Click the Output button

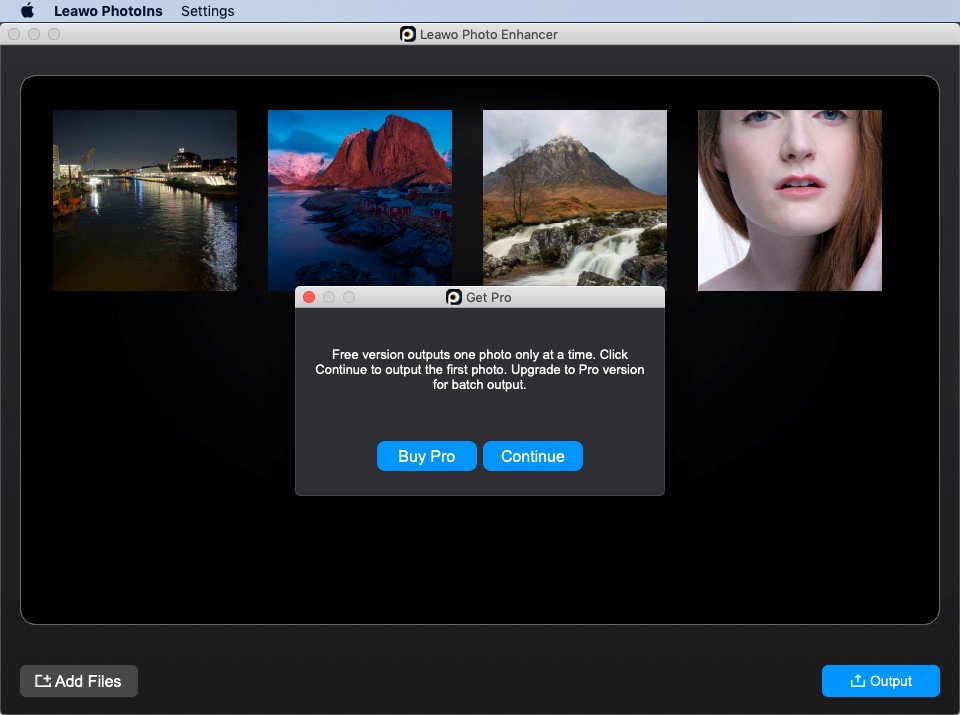pos(880,681)
